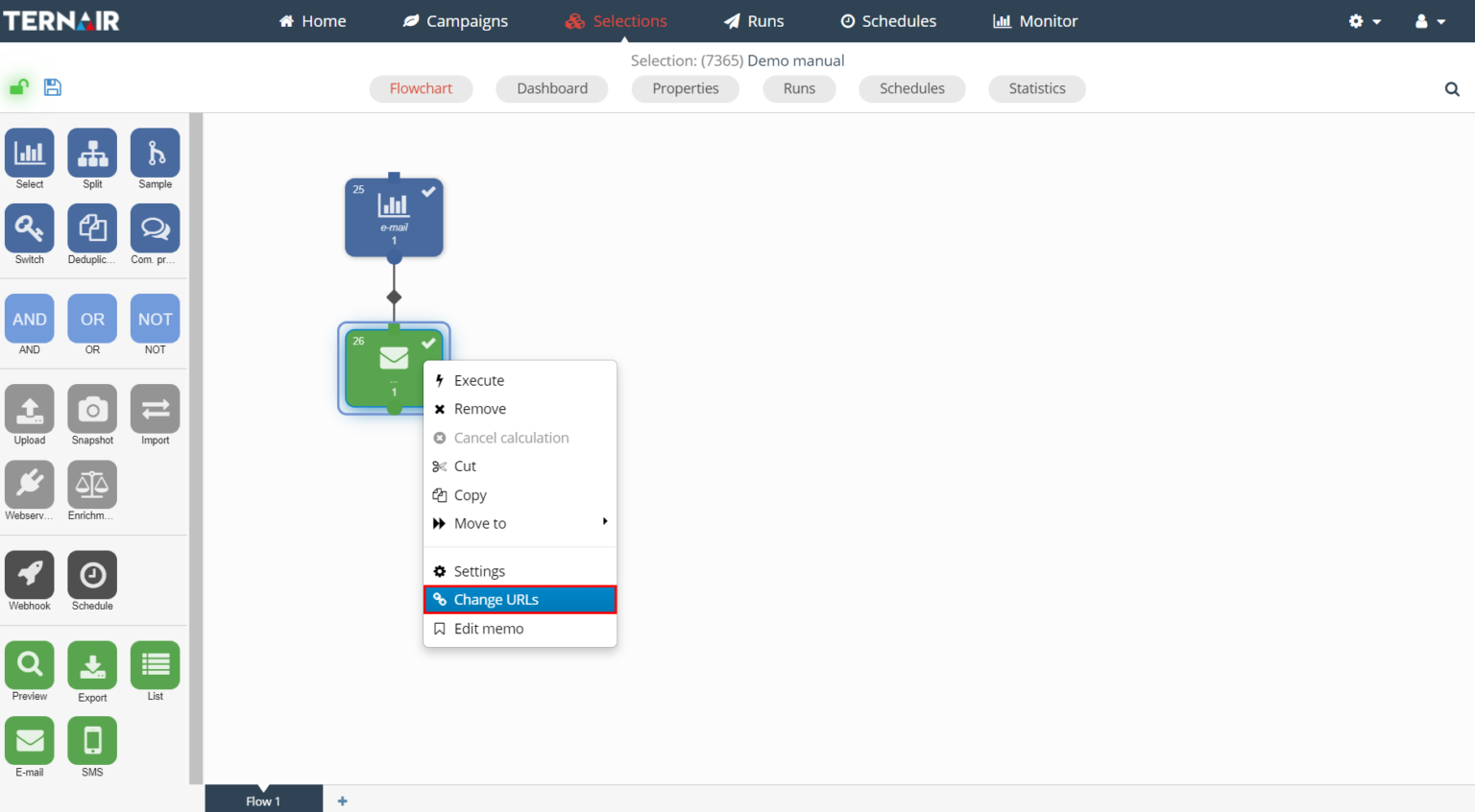1475x812 pixels.
Task: Choose the List tool icon
Action: tap(156, 665)
